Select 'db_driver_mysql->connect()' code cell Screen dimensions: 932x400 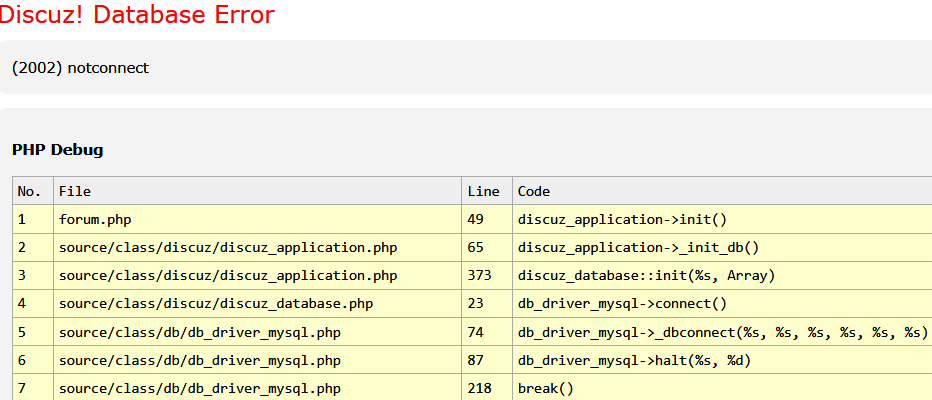722,304
